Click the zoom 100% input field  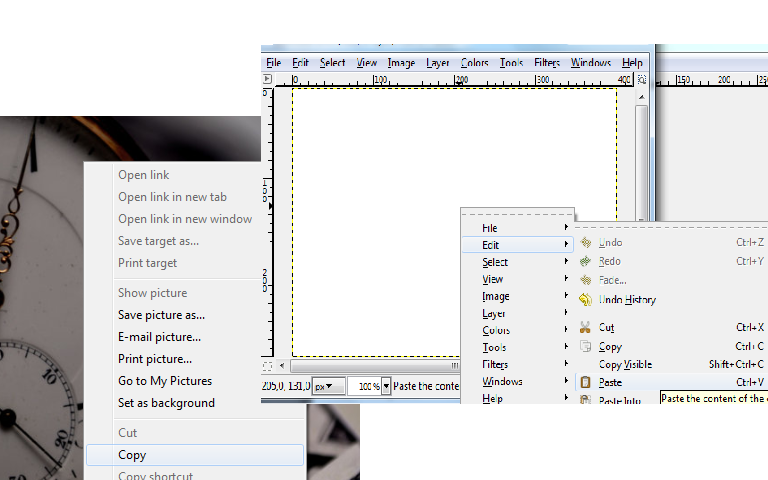(364, 386)
